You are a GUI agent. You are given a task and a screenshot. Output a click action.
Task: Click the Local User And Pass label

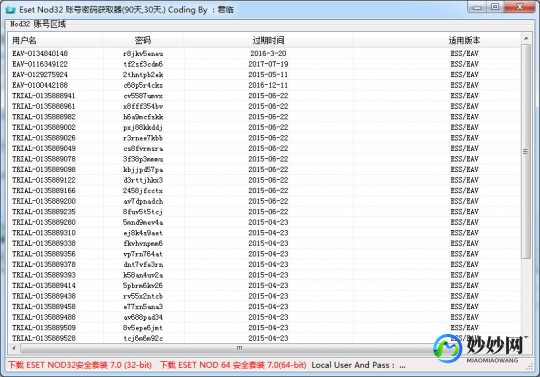[x=358, y=365]
